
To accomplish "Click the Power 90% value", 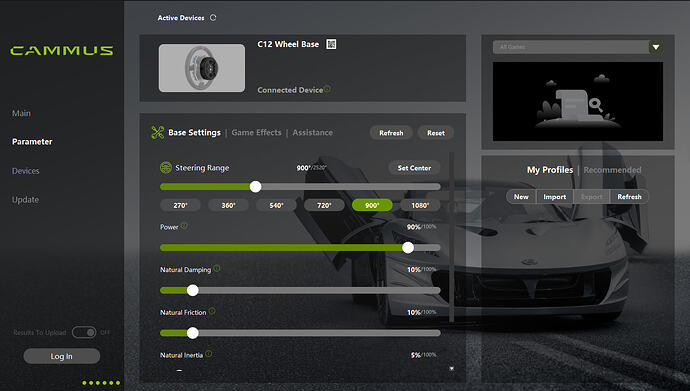I will [413, 227].
